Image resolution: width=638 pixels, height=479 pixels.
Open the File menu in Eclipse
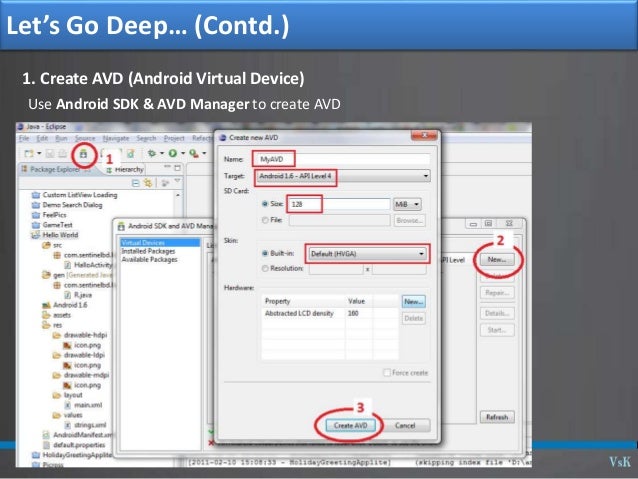coord(24,138)
